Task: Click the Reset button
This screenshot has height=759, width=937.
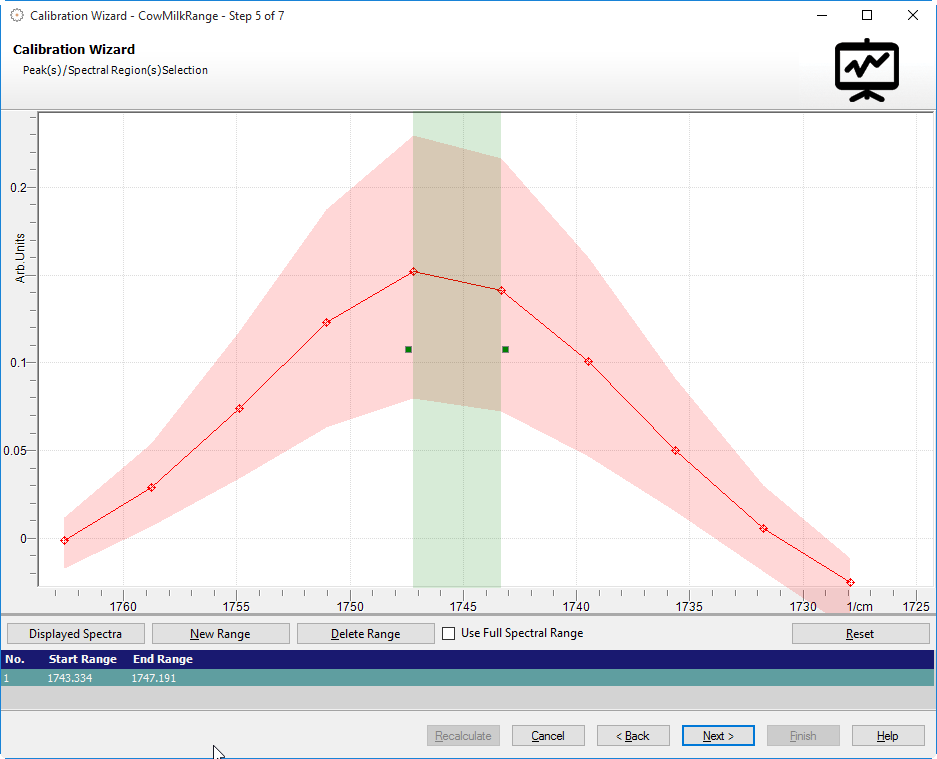Action: coord(860,634)
